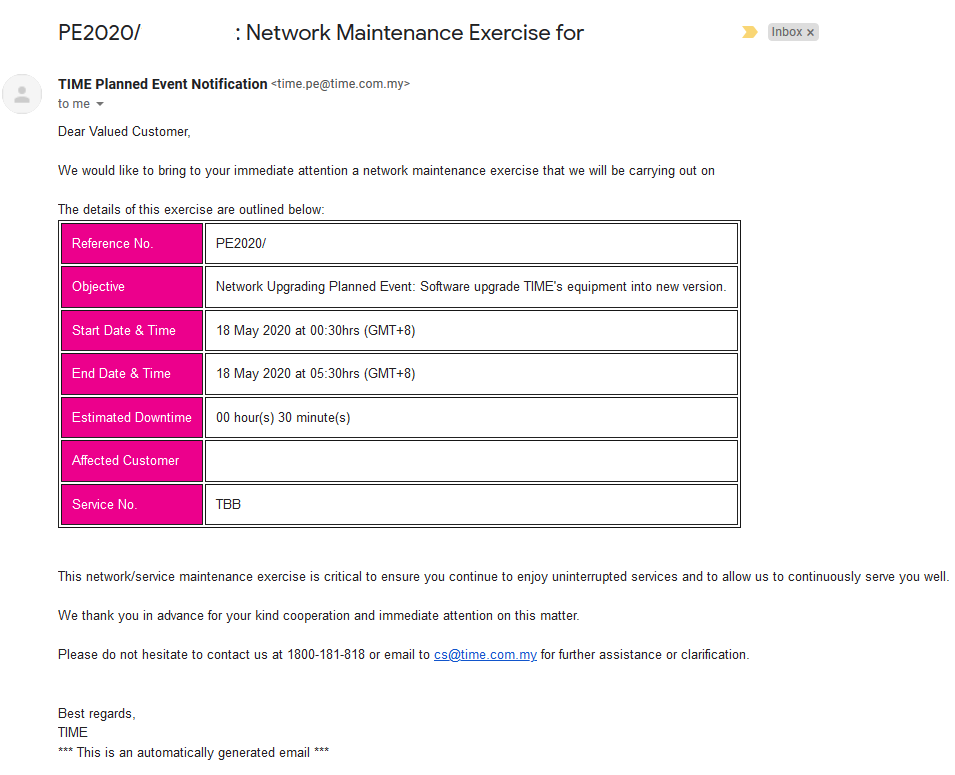The width and height of the screenshot is (955, 775).
Task: Open the cs@time.com.my email link
Action: point(485,654)
